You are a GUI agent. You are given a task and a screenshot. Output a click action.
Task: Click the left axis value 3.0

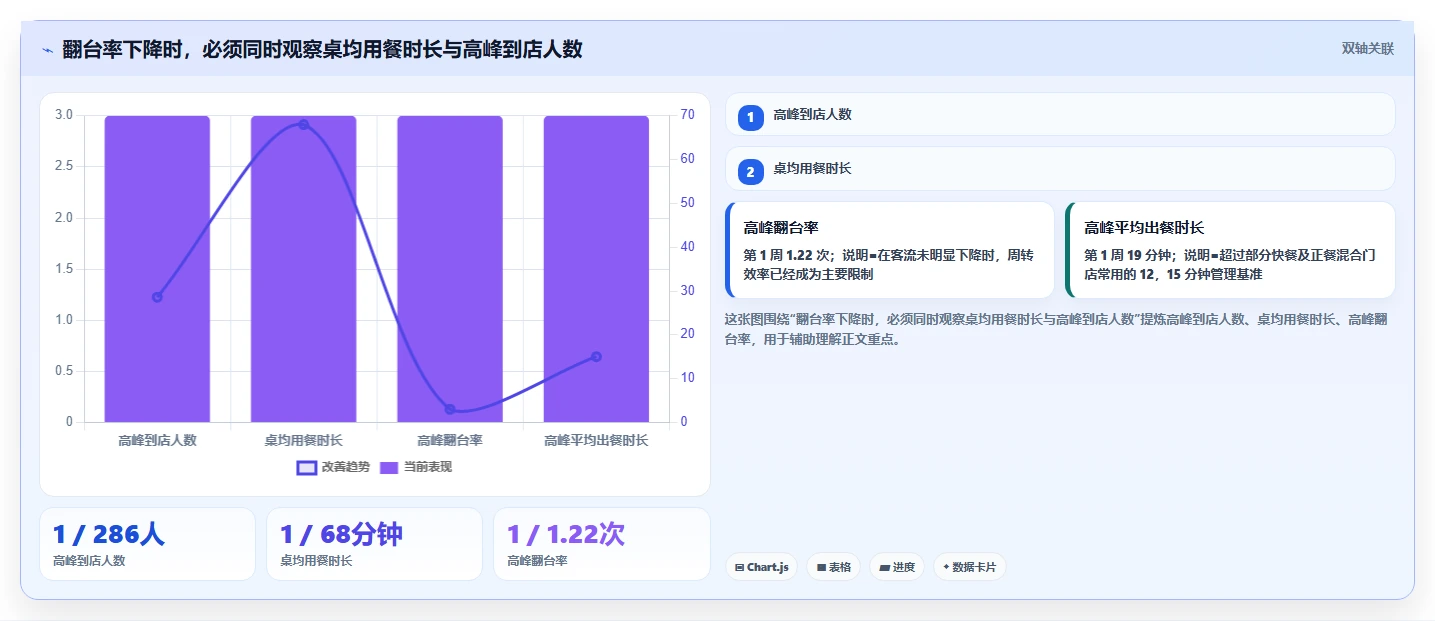(x=63, y=115)
